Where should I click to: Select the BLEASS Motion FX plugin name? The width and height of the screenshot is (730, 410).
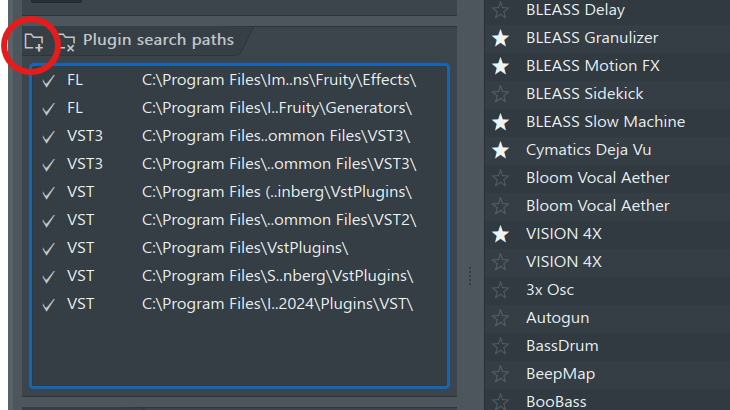(593, 66)
